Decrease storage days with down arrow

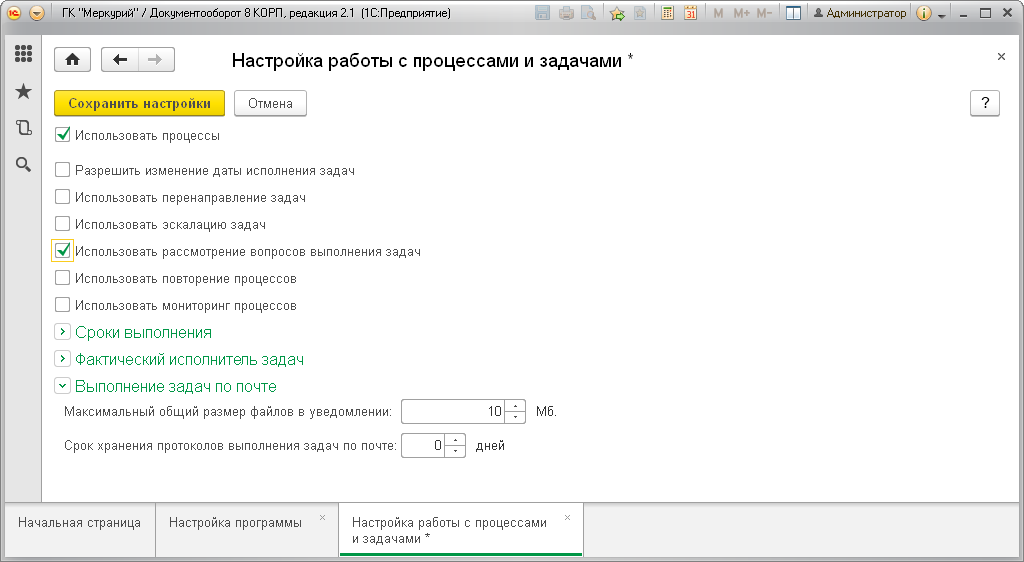(455, 451)
